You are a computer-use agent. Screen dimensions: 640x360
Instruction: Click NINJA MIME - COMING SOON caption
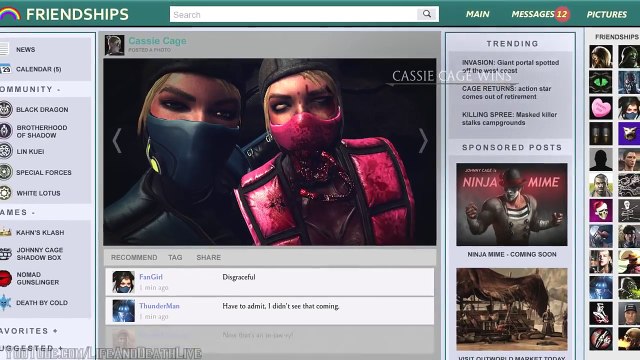[x=512, y=254]
